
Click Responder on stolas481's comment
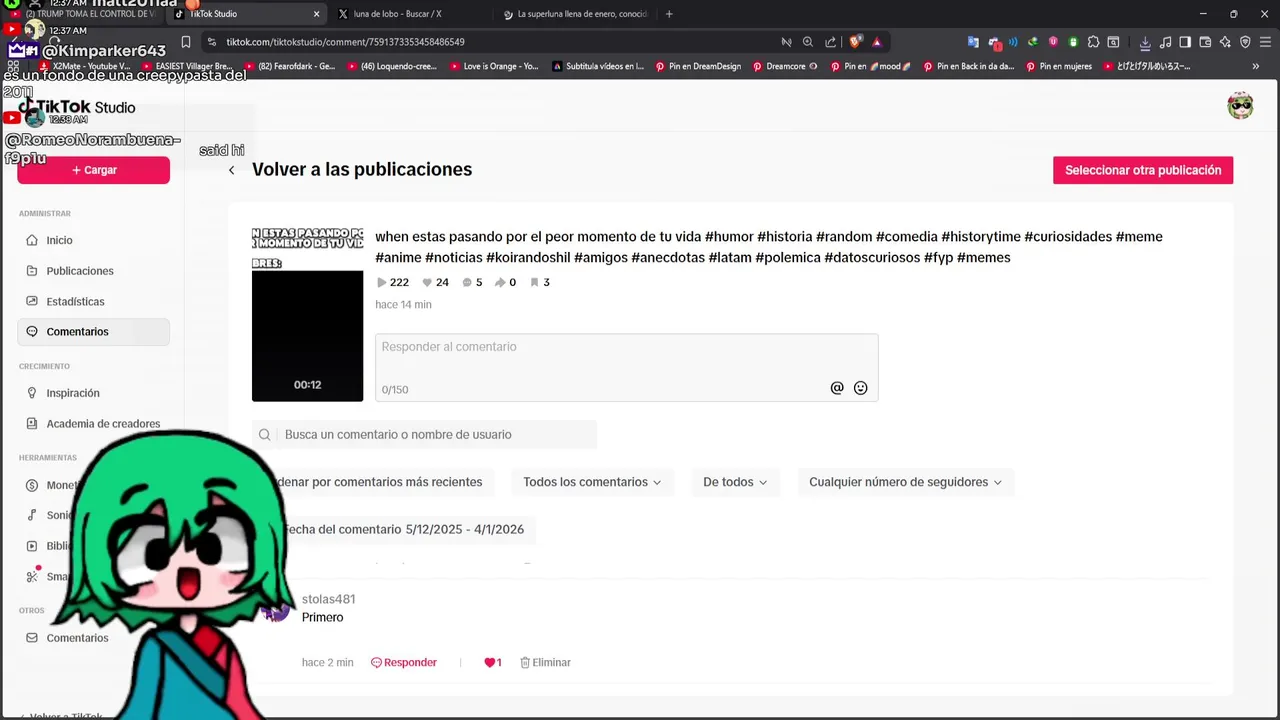click(404, 662)
